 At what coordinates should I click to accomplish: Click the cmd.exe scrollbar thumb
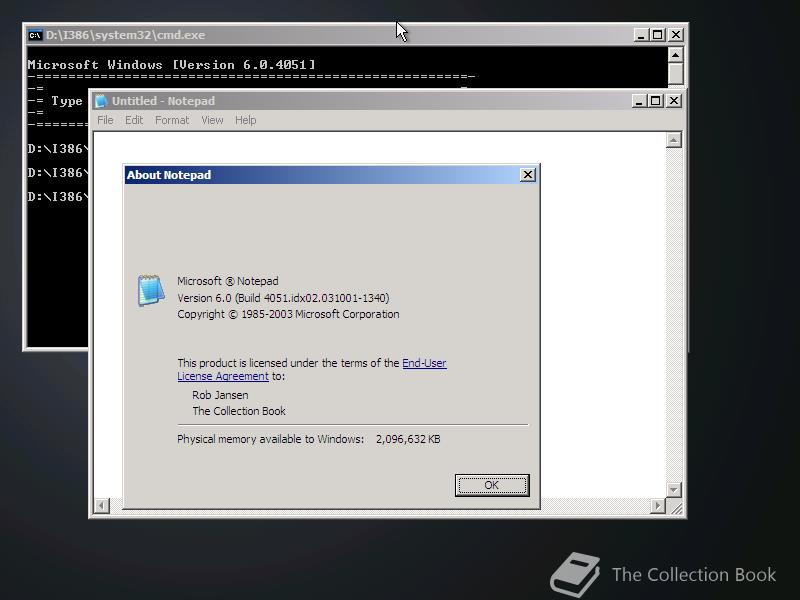pyautogui.click(x=676, y=73)
